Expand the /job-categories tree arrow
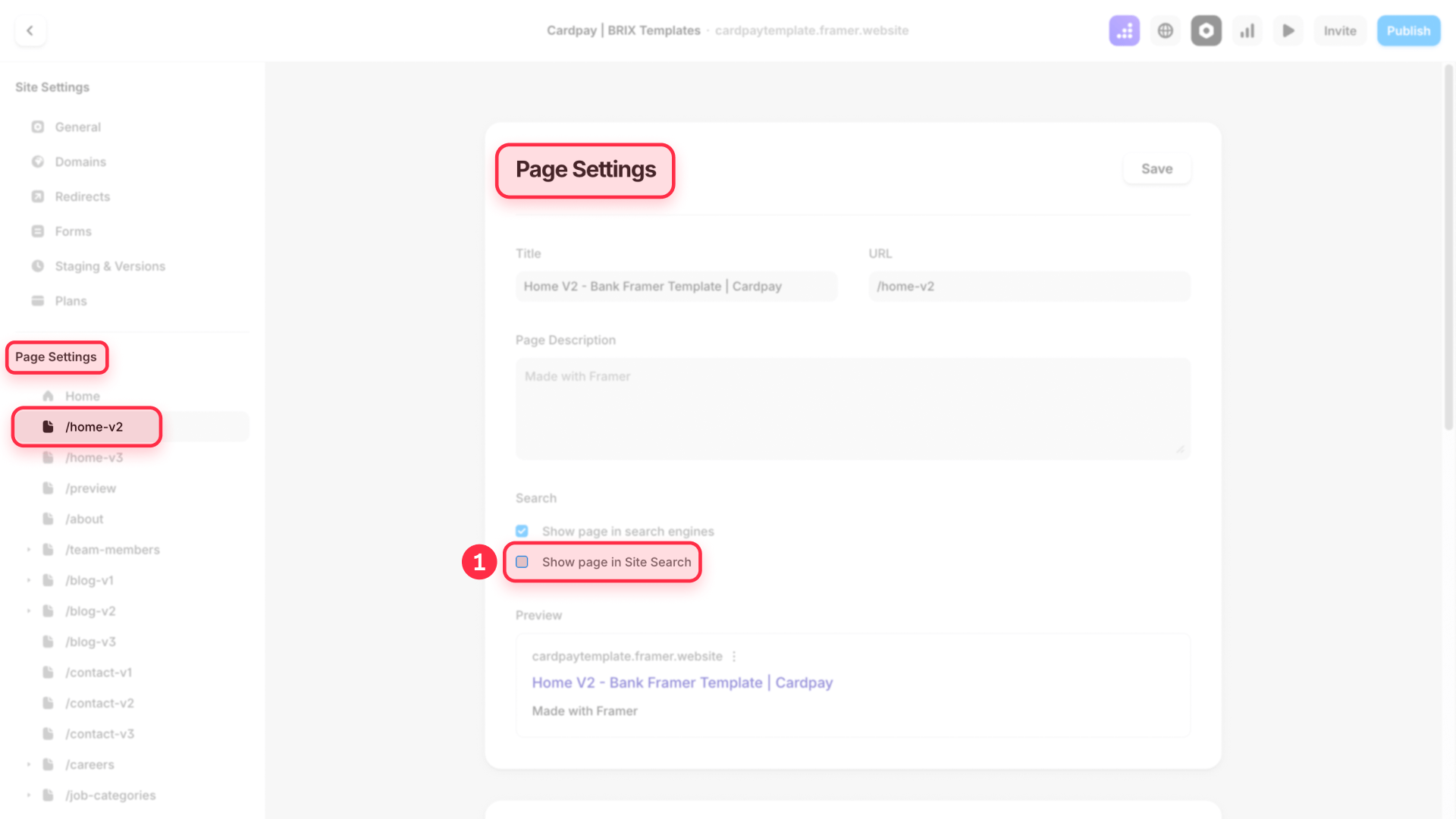 (x=29, y=795)
